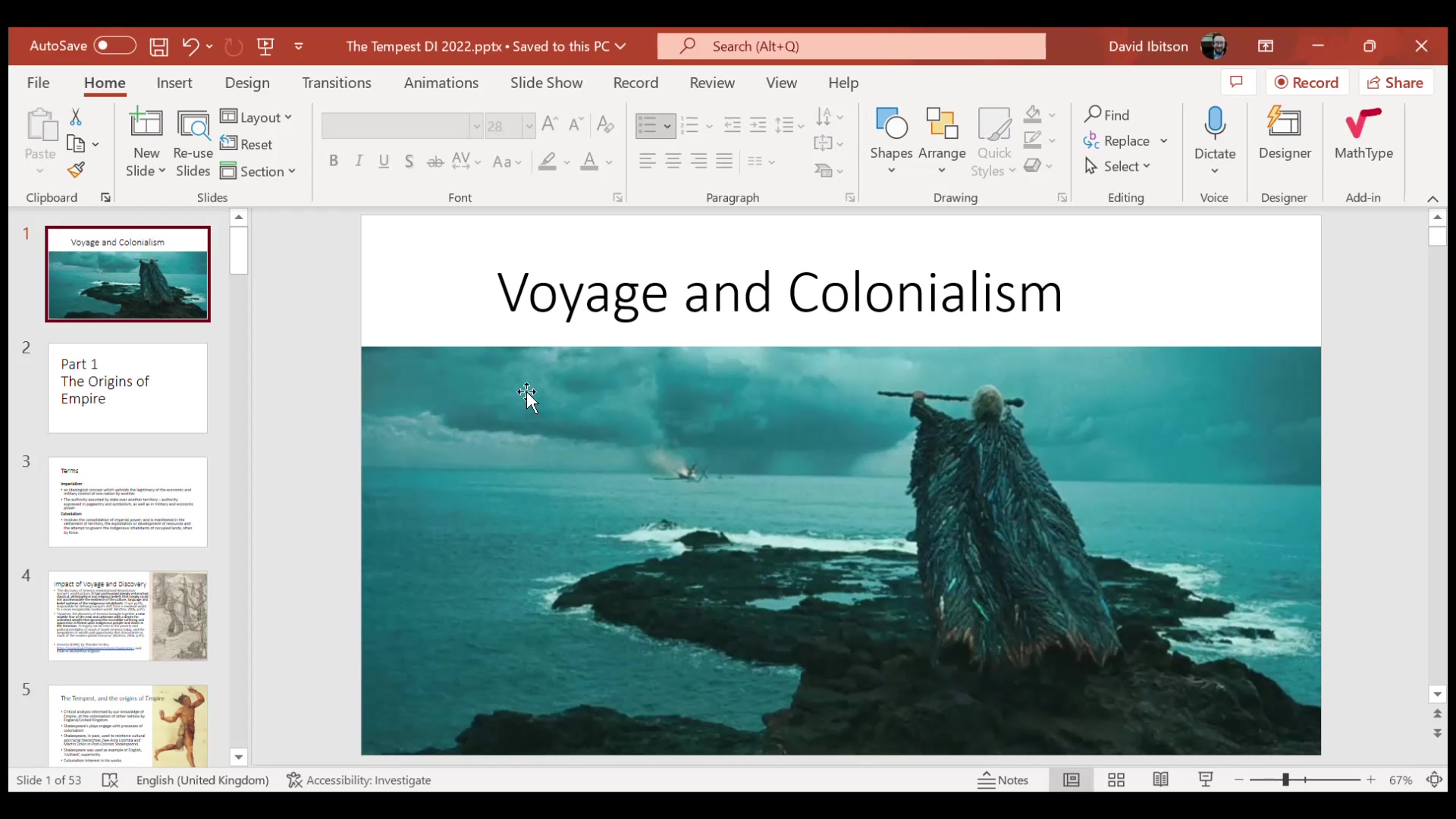The width and height of the screenshot is (1456, 819).
Task: Apply strikethrough to selected text
Action: pyautogui.click(x=435, y=162)
